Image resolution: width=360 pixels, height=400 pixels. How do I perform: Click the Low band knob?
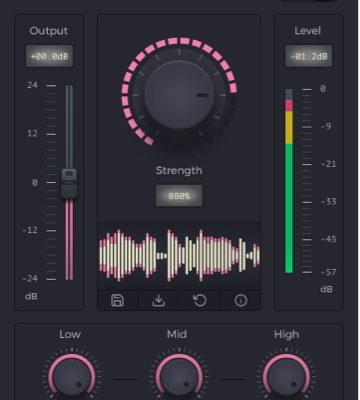pyautogui.click(x=71, y=377)
